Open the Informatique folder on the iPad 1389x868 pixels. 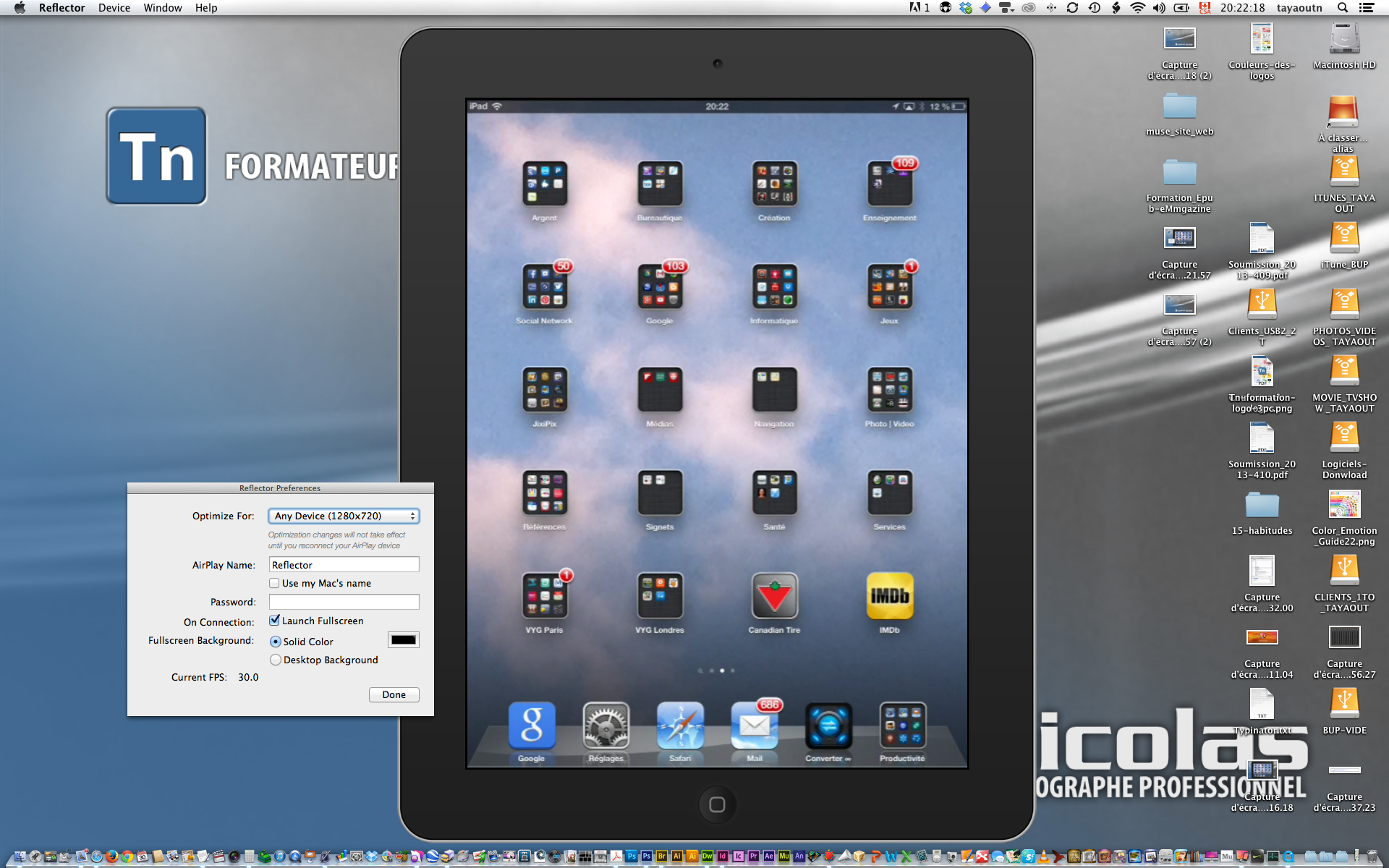pos(774,286)
